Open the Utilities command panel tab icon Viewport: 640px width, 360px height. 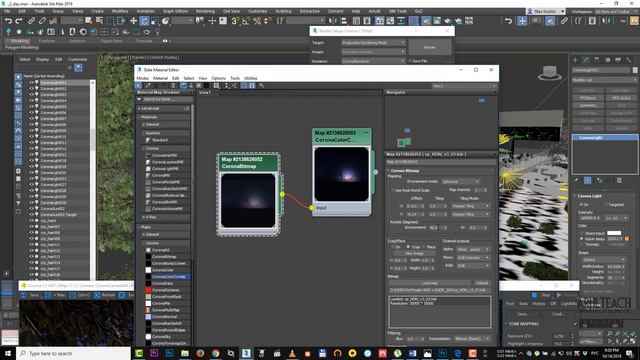[629, 60]
